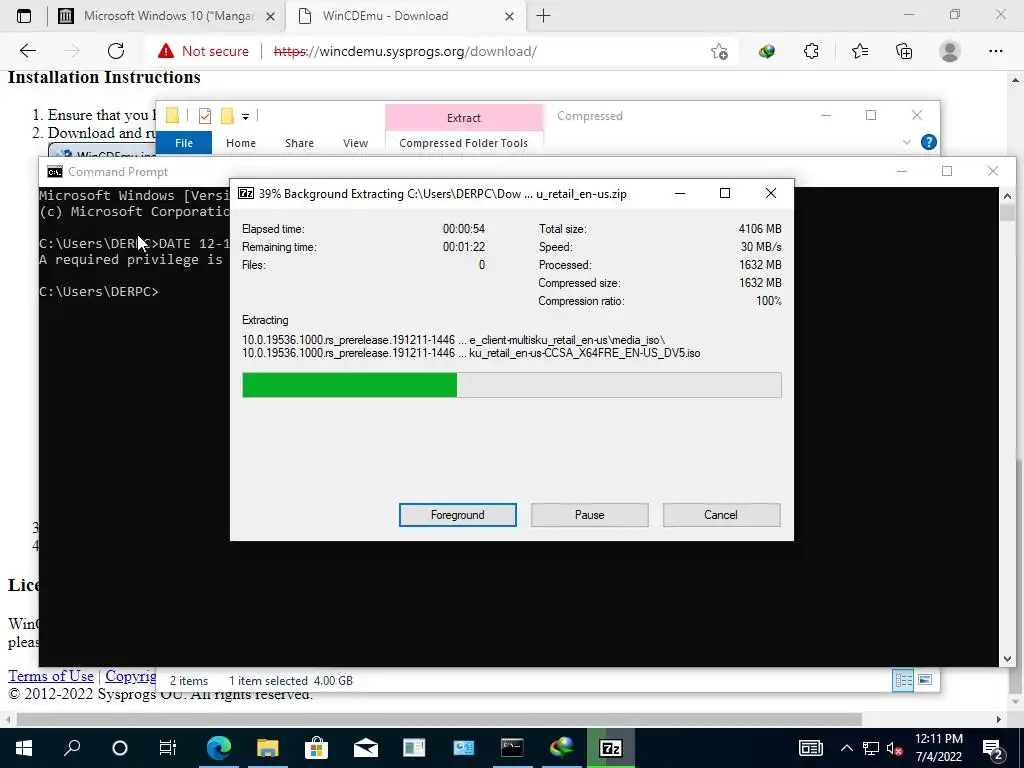Click the Remaining time value 00:01:22
Image resolution: width=1024 pixels, height=768 pixels.
coord(464,247)
